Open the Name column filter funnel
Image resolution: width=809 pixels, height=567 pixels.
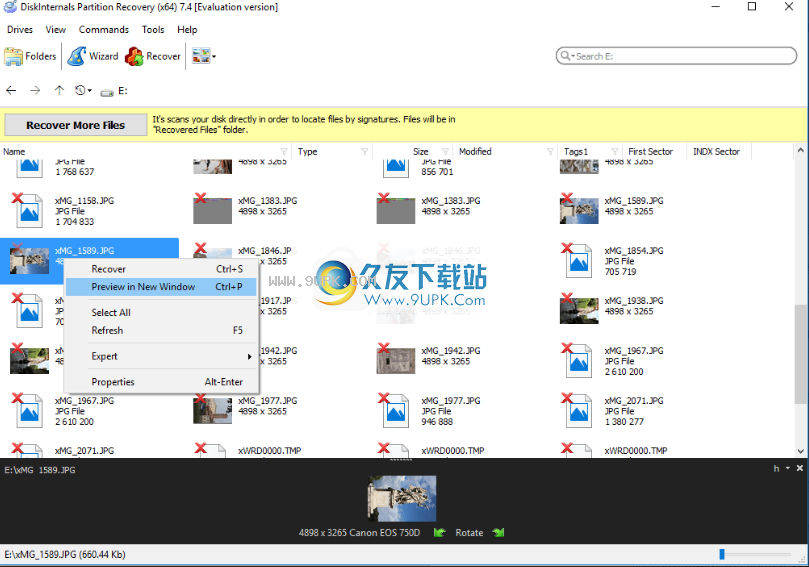click(x=284, y=152)
